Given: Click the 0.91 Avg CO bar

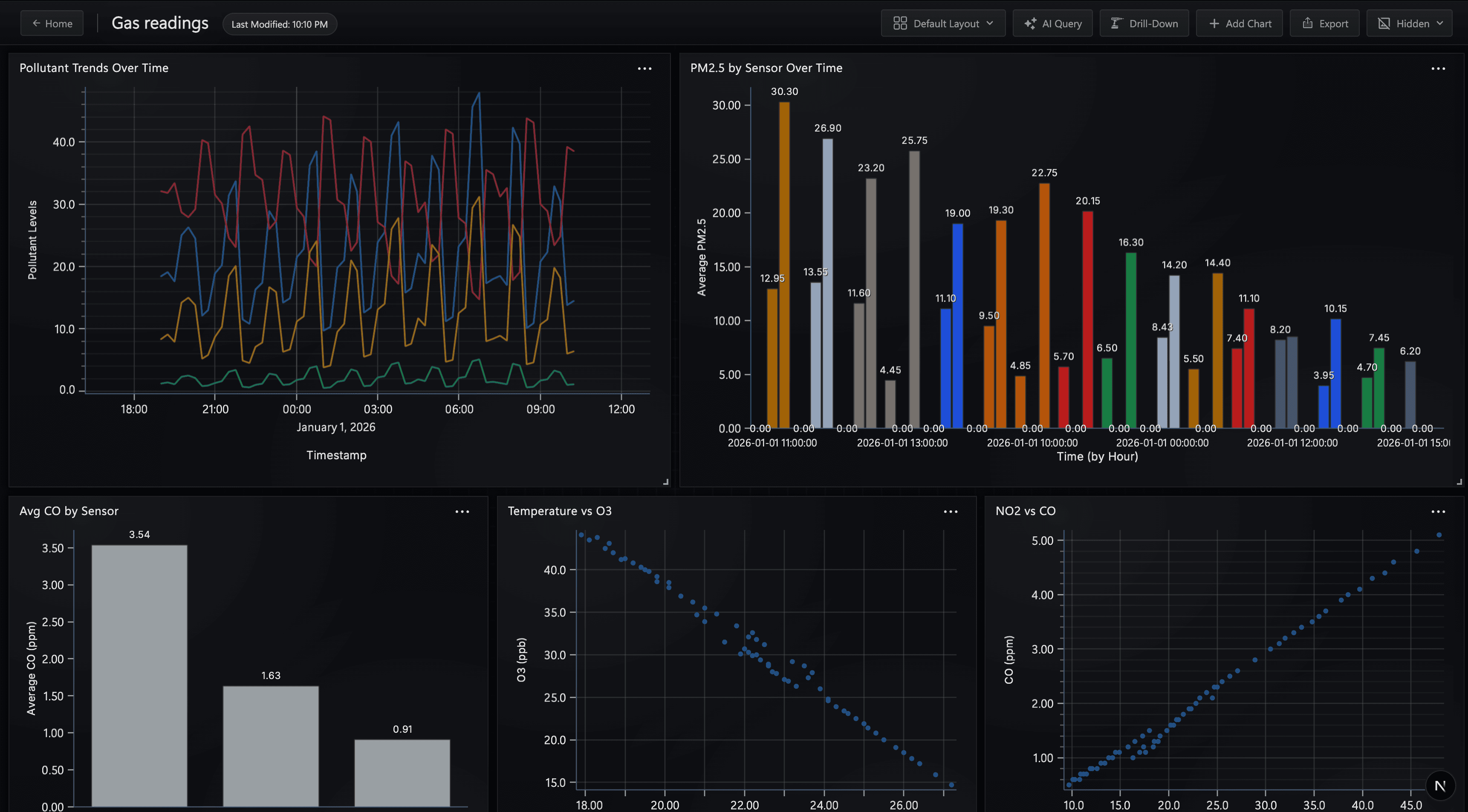Looking at the screenshot, I should (x=402, y=773).
